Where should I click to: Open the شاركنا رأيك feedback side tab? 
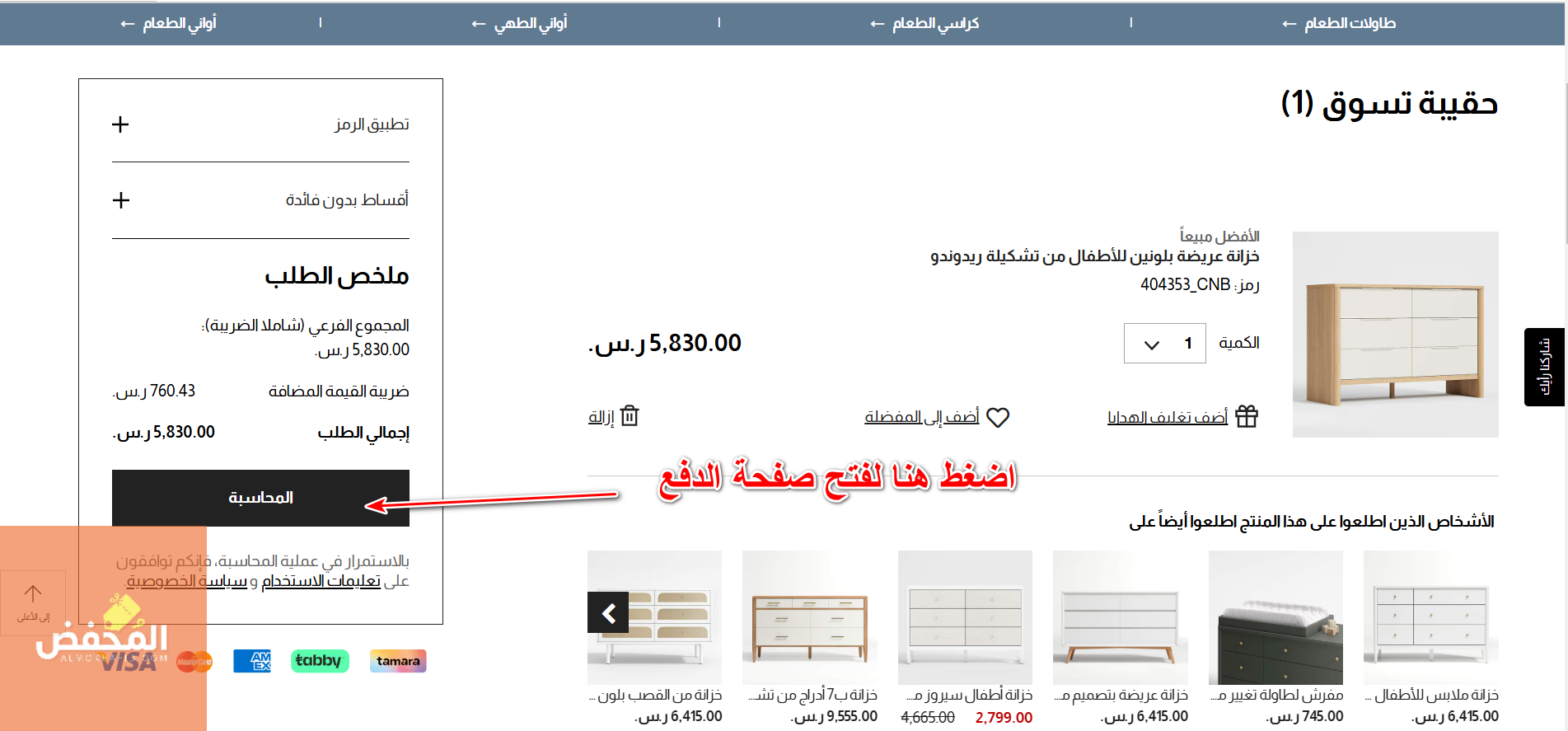click(x=1544, y=368)
